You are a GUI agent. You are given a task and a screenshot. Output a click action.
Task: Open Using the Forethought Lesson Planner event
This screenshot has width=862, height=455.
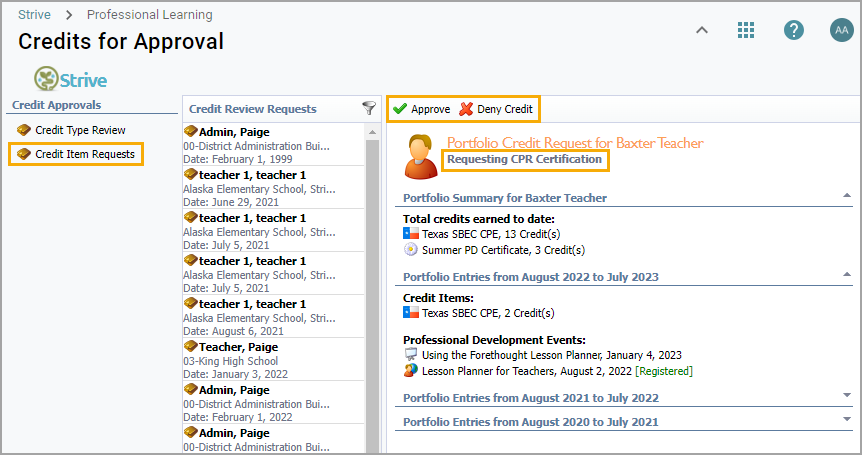(551, 355)
